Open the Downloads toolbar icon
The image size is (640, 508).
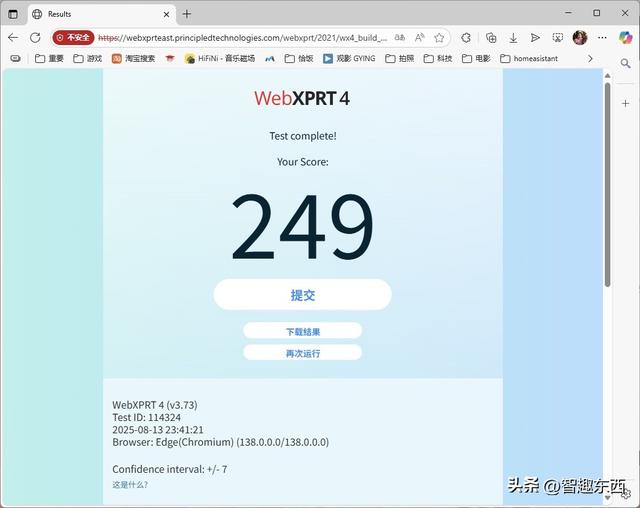pos(513,38)
